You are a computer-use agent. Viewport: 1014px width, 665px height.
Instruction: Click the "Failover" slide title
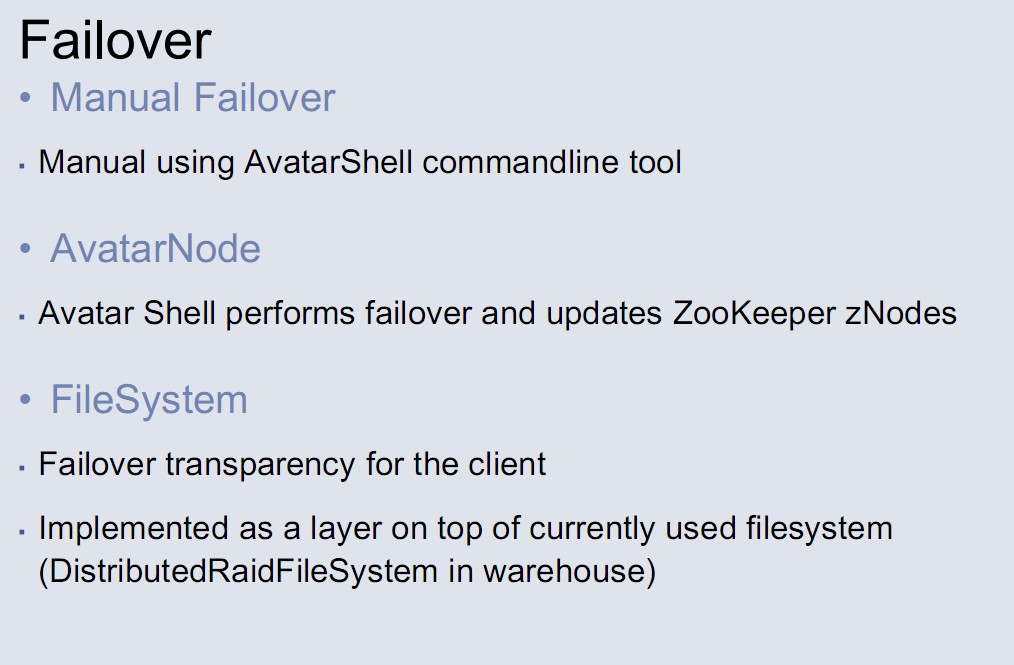point(115,41)
